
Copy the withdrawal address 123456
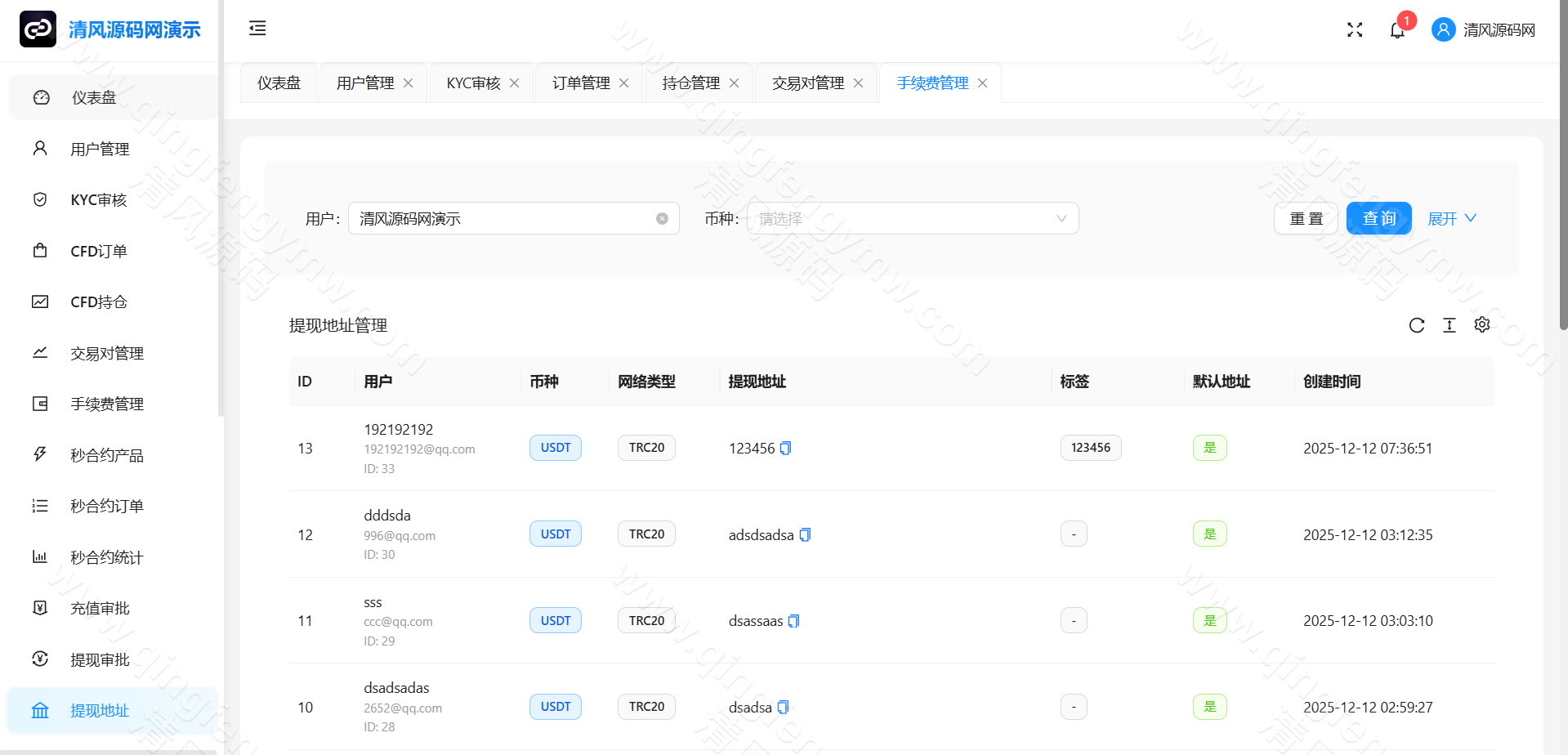click(785, 448)
